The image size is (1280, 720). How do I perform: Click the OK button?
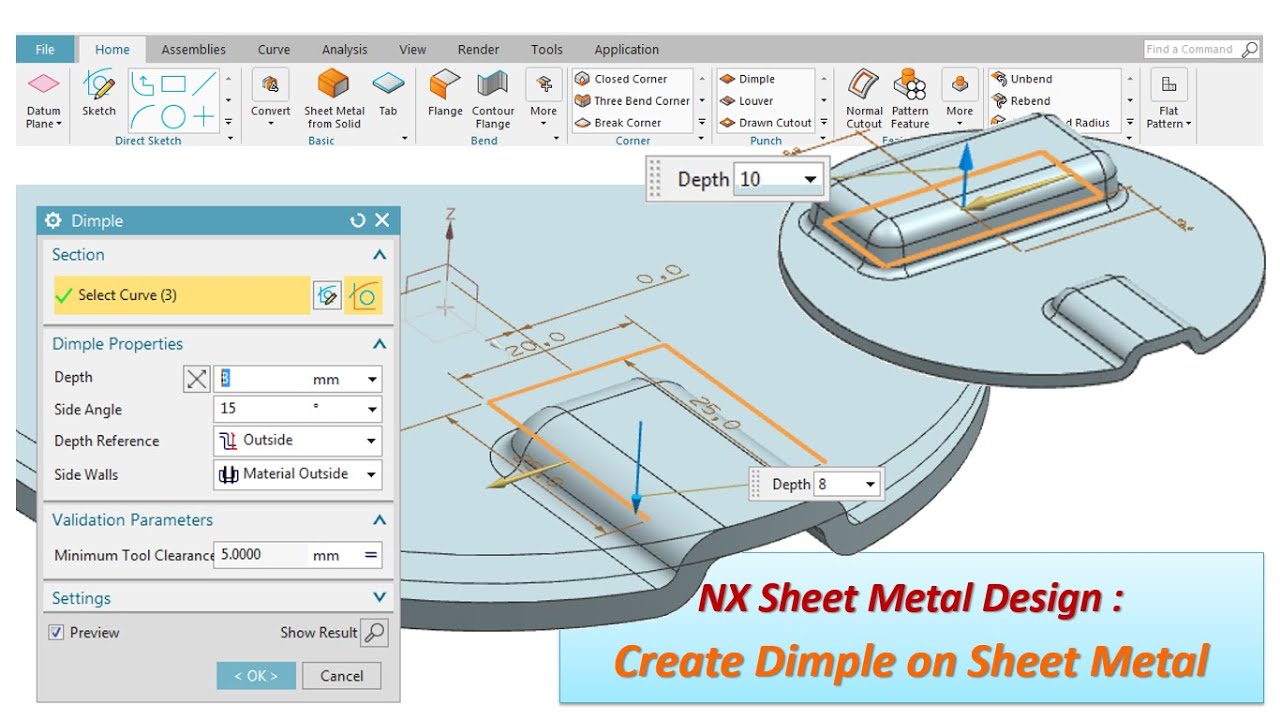pos(256,676)
